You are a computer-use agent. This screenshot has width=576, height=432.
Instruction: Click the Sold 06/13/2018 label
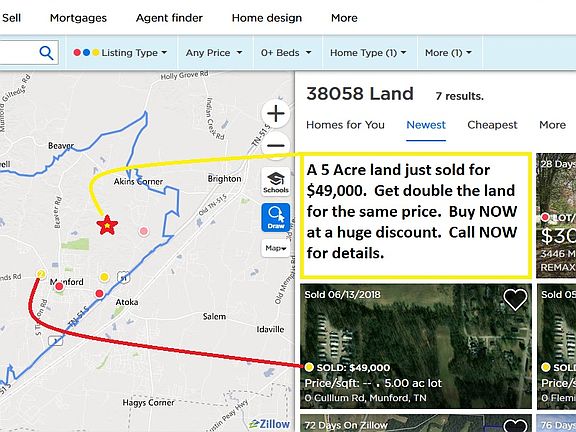tap(342, 295)
